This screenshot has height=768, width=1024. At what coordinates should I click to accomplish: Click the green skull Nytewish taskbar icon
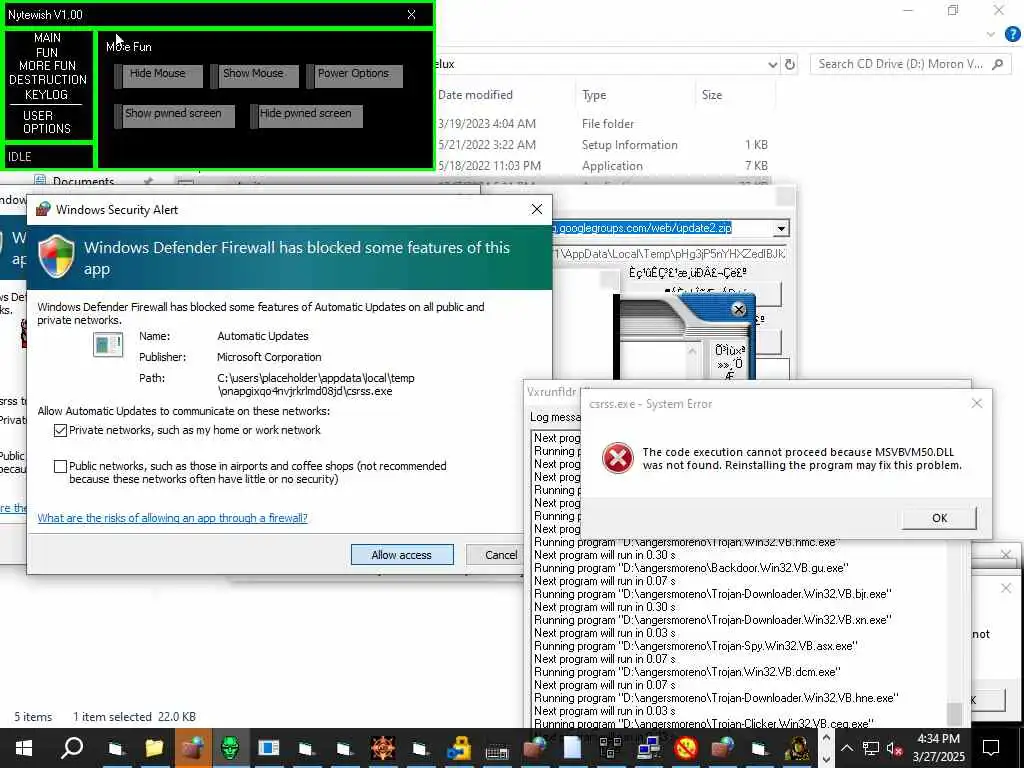pos(230,748)
